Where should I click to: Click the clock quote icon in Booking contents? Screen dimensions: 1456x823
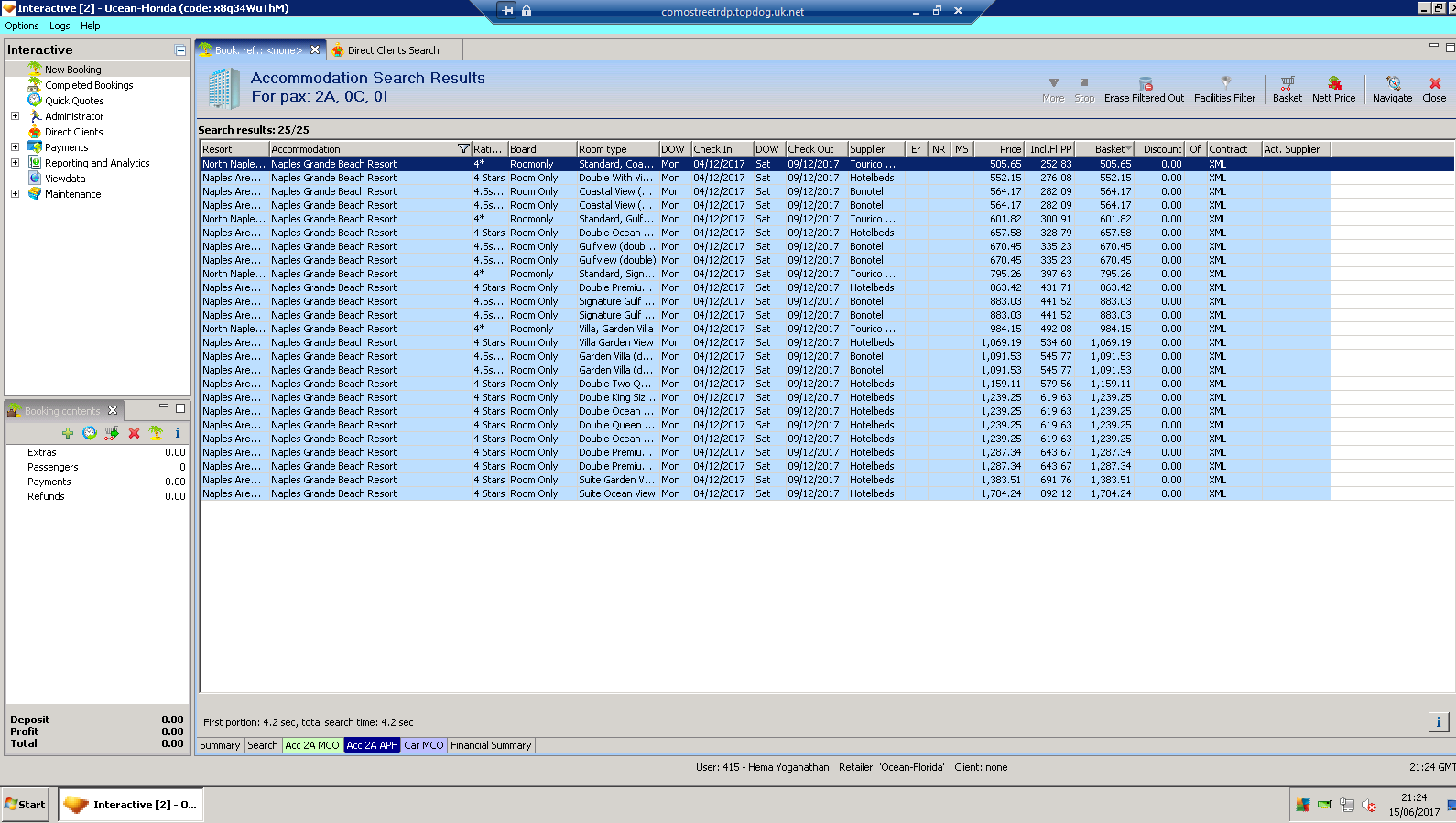pos(90,433)
